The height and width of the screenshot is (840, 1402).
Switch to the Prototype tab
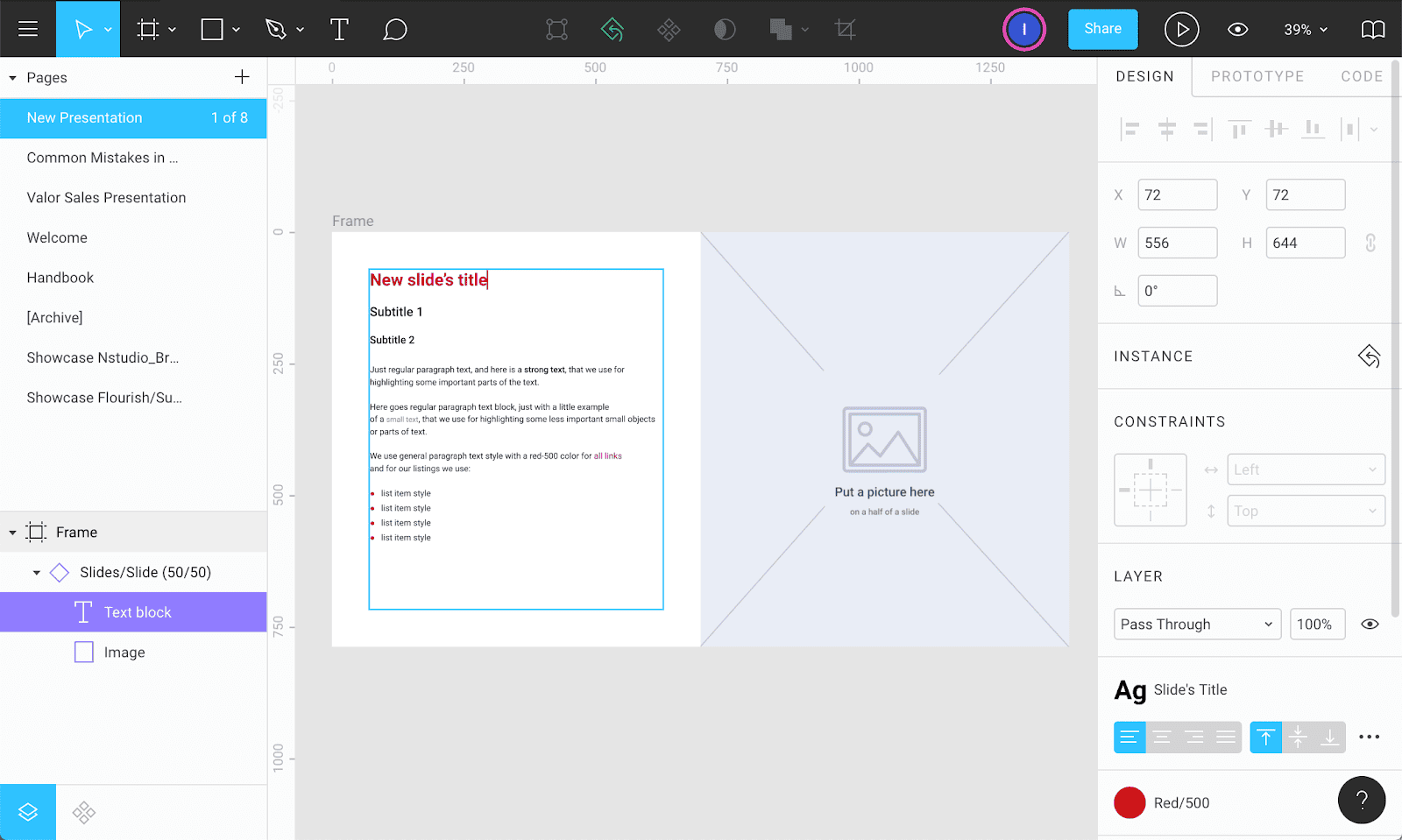click(1257, 77)
